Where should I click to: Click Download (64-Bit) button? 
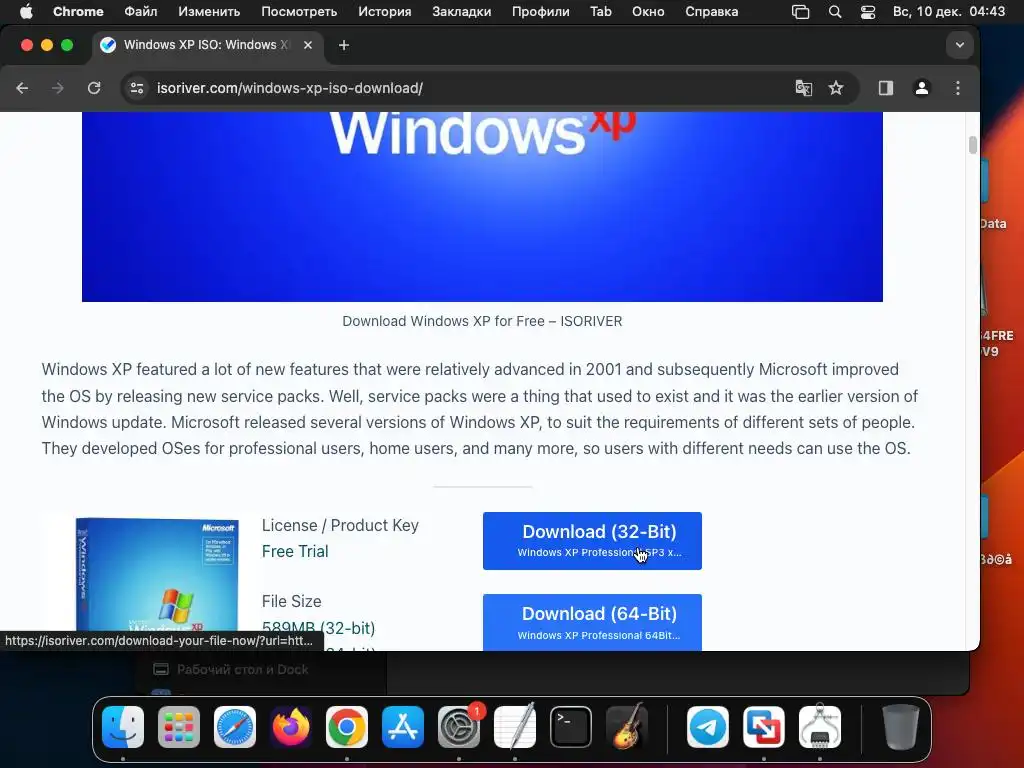click(x=592, y=622)
